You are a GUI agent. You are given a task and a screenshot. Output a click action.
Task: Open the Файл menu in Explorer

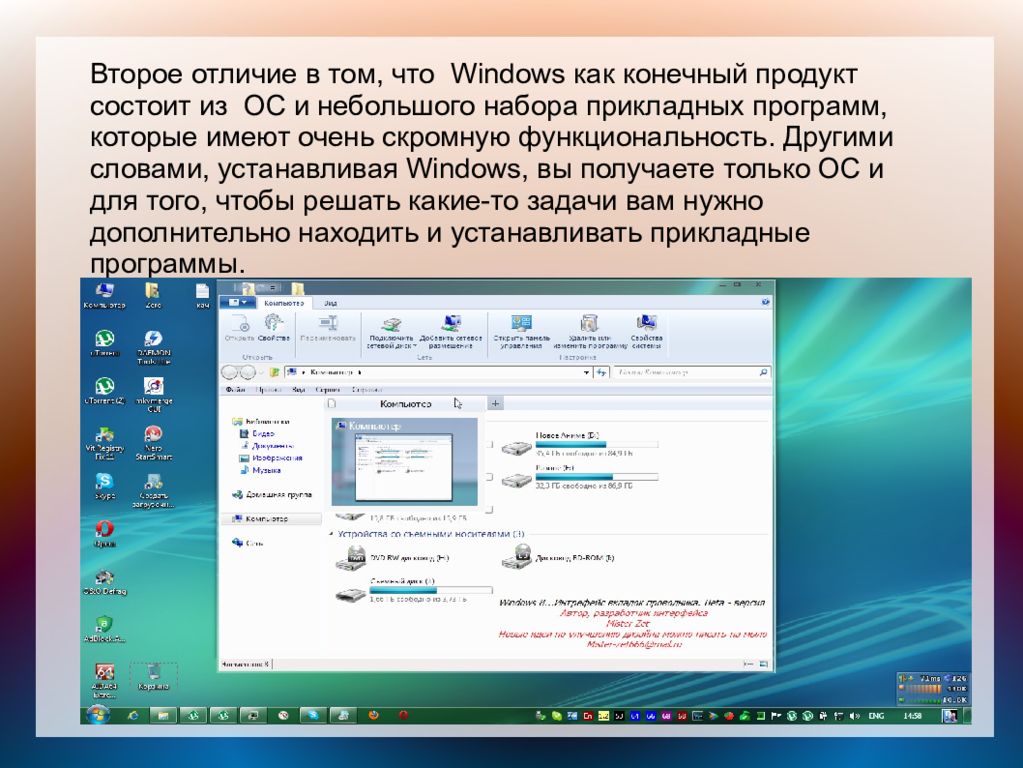pos(236,390)
